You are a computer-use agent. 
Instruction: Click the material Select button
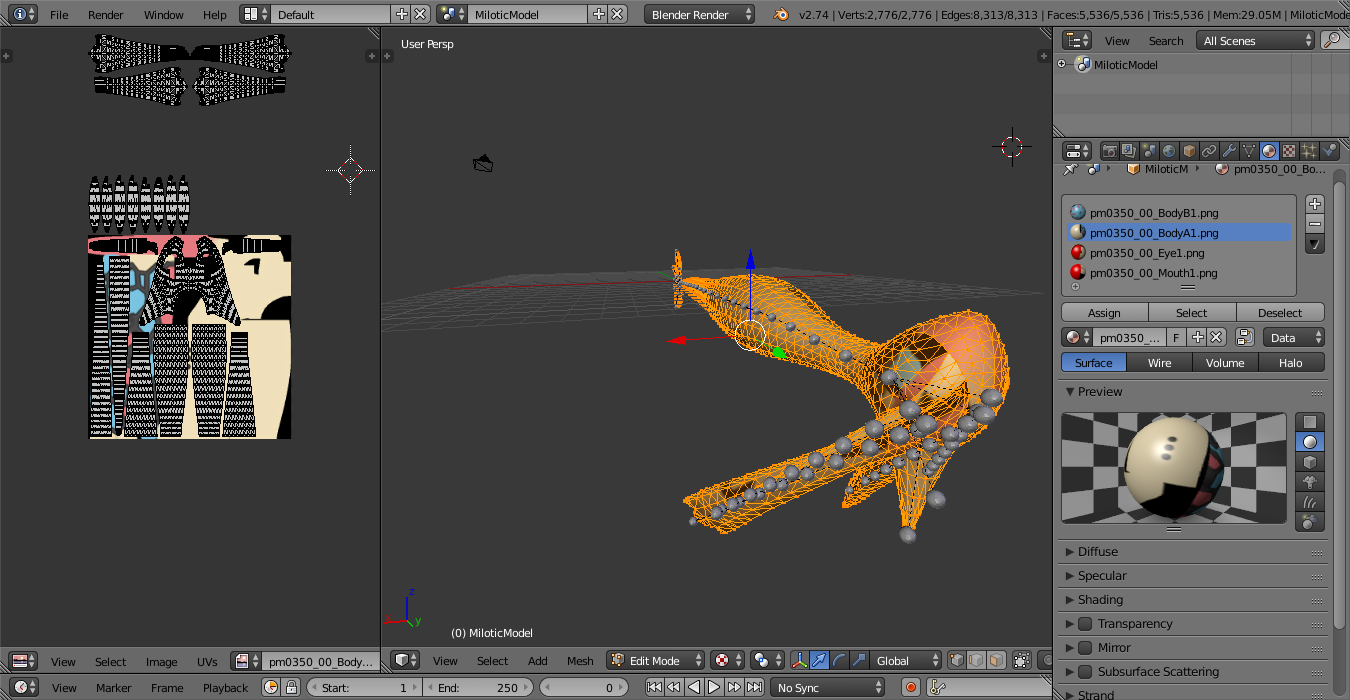[x=1192, y=312]
